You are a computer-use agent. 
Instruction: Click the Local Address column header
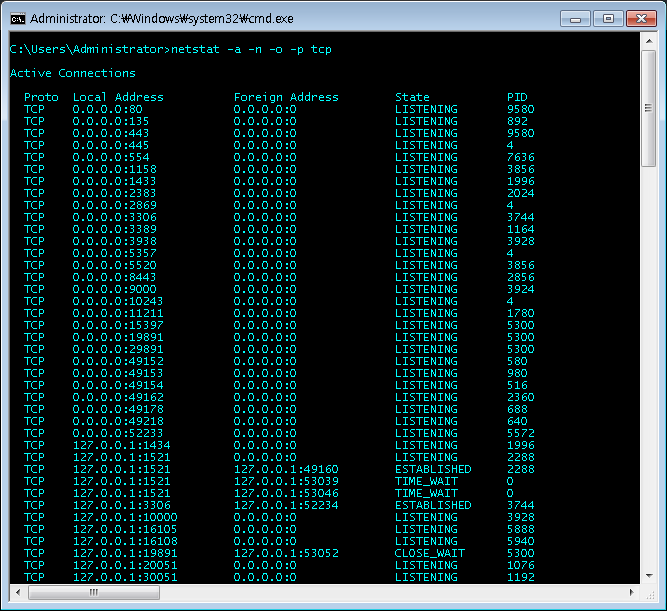118,97
